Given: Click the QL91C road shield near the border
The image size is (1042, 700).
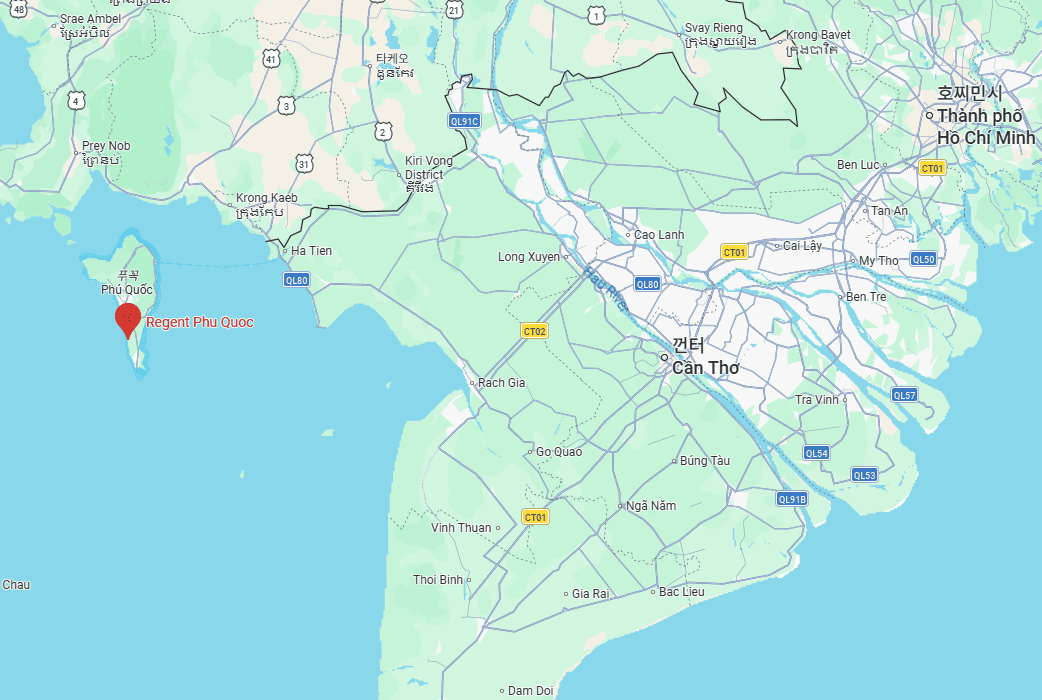Looking at the screenshot, I should (465, 121).
